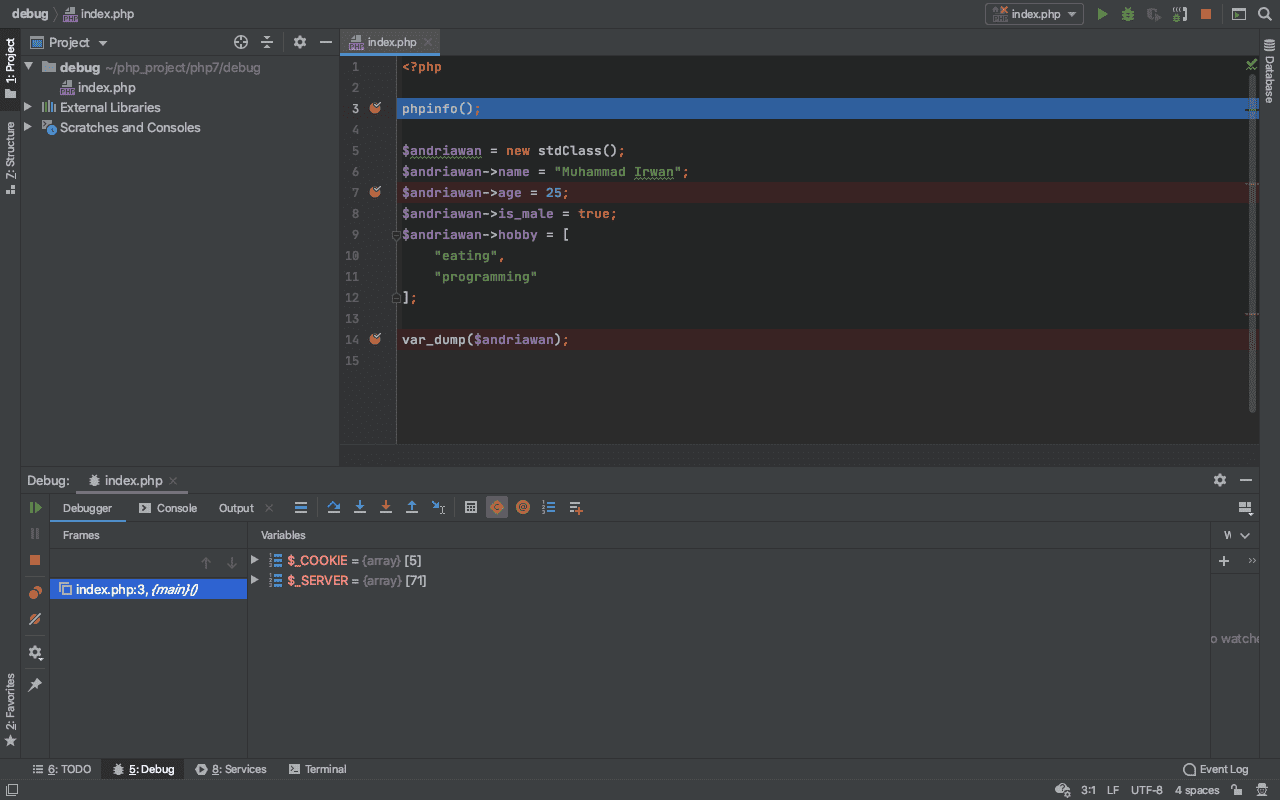Click the Step Over debugger icon
The height and width of the screenshot is (800, 1280).
[x=334, y=508]
